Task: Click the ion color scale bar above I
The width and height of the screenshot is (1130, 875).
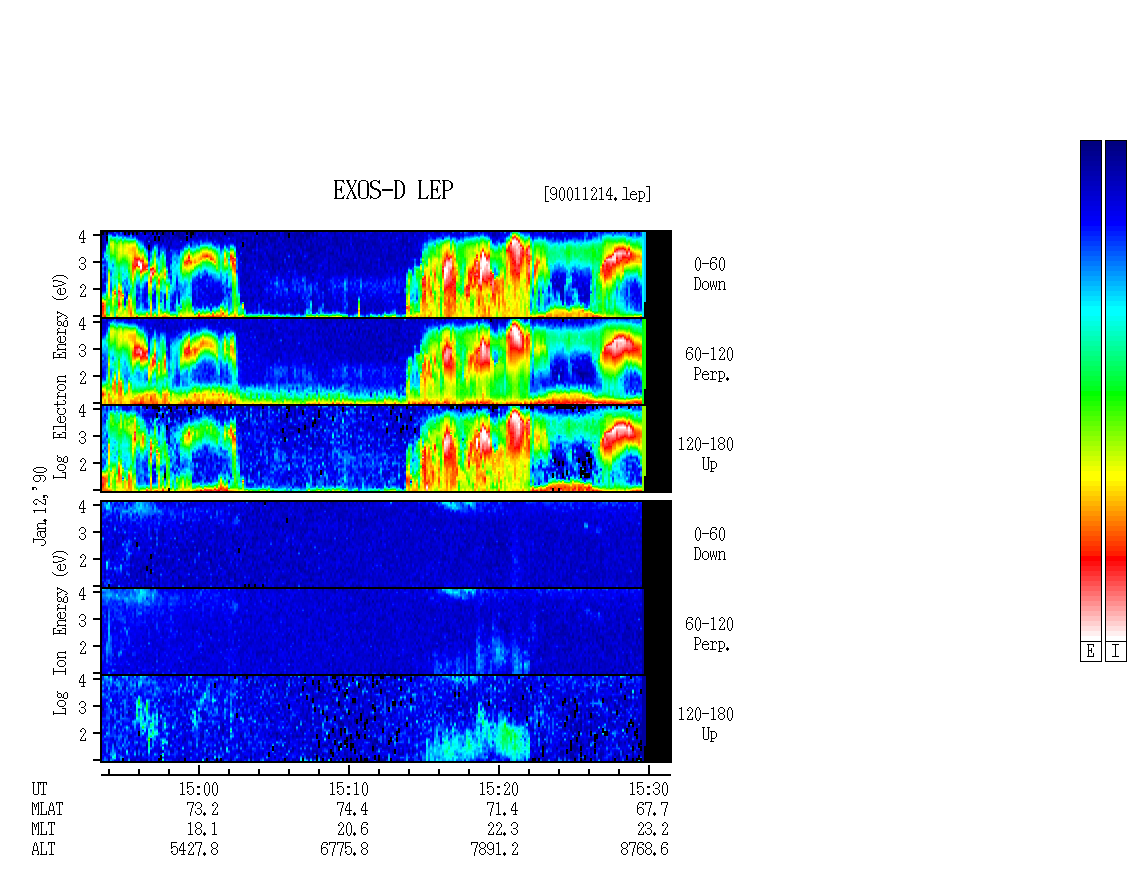Action: pos(1116,390)
